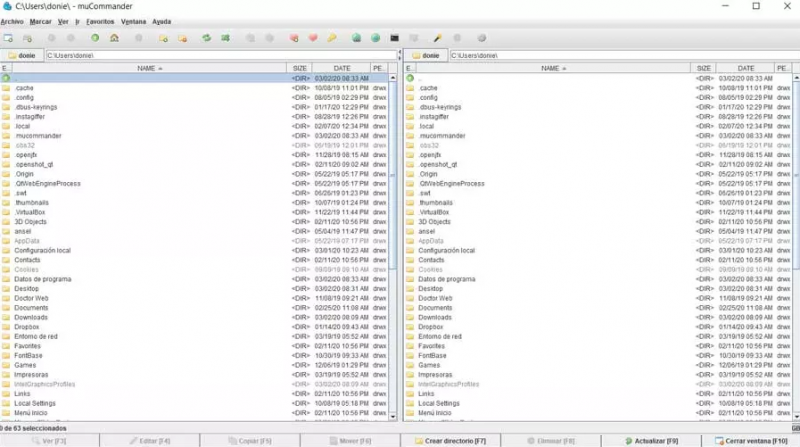The height and width of the screenshot is (447, 800).
Task: Click the swap panels green arrows icon
Action: [x=206, y=38]
